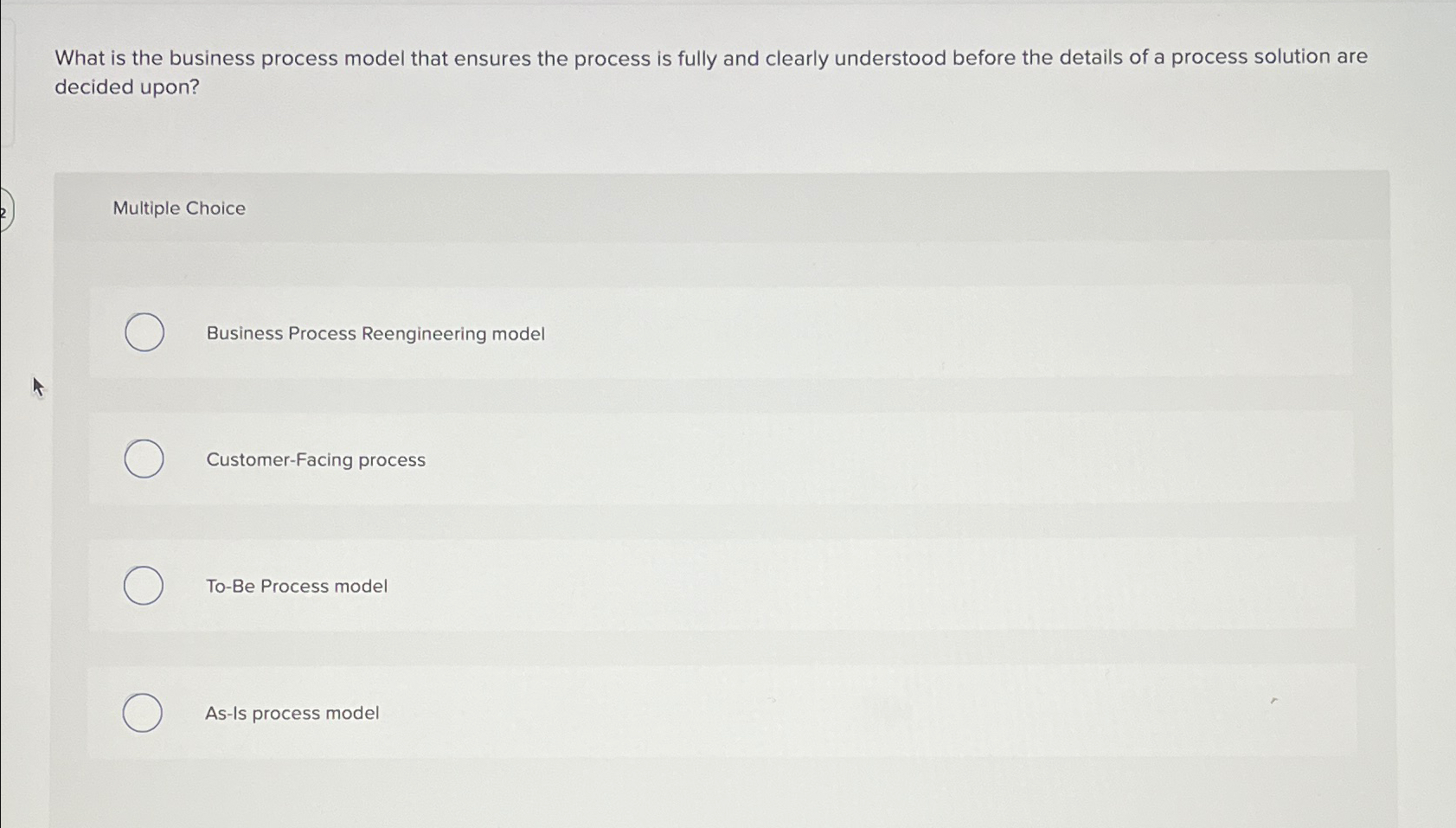
Task: Click the answer text As-Is process model
Action: (292, 712)
